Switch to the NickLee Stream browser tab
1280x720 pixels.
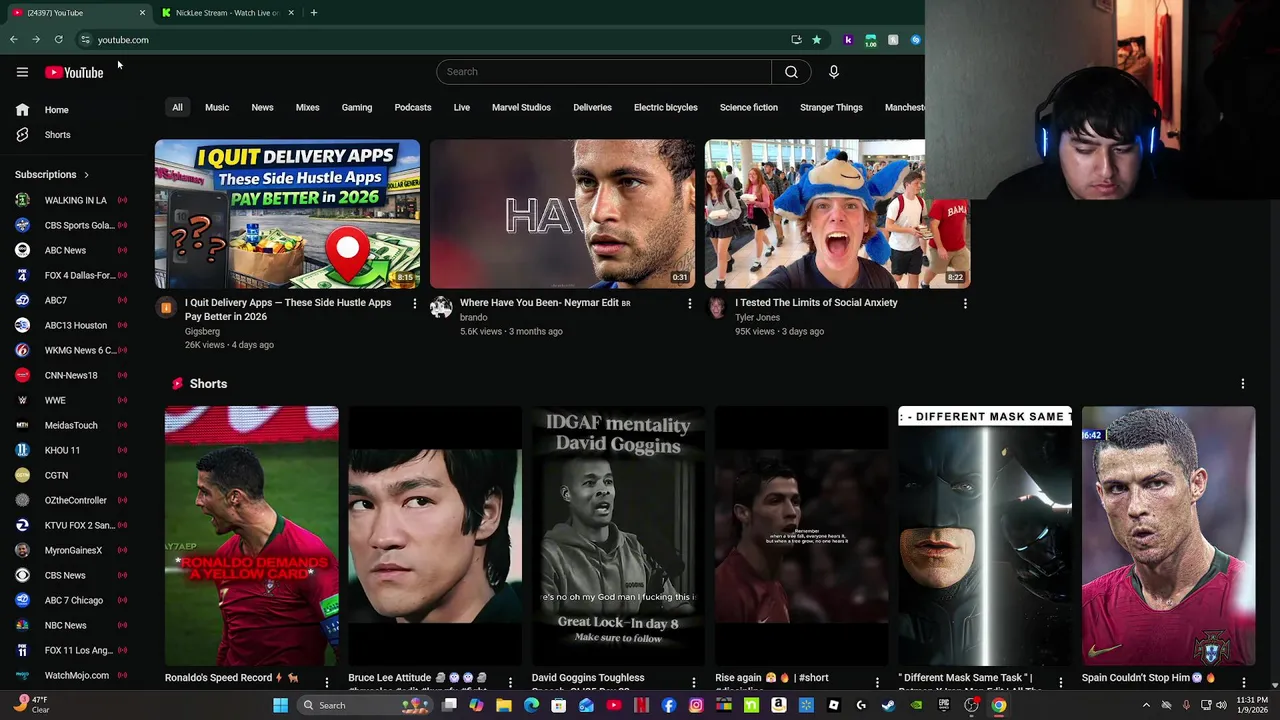coord(227,13)
